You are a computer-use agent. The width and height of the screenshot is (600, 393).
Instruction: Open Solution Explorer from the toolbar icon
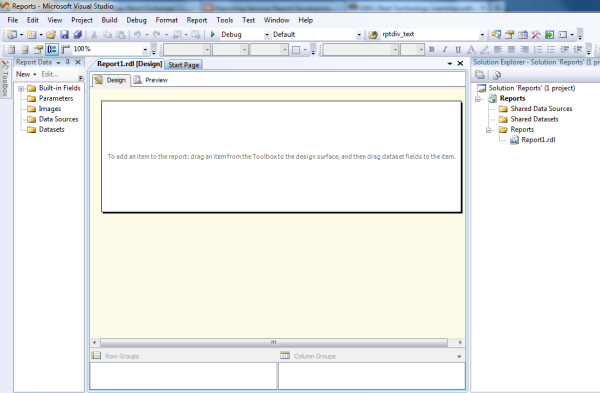pyautogui.click(x=496, y=35)
